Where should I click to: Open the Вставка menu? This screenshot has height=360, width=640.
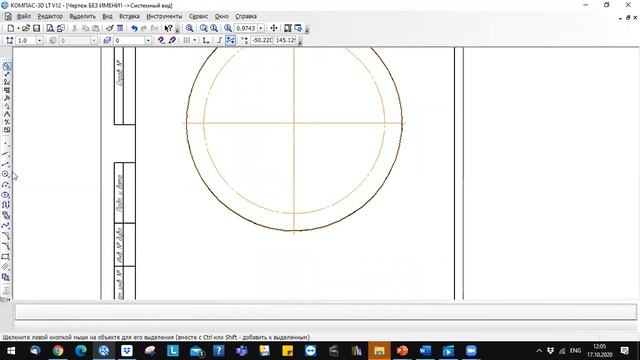[x=129, y=16]
